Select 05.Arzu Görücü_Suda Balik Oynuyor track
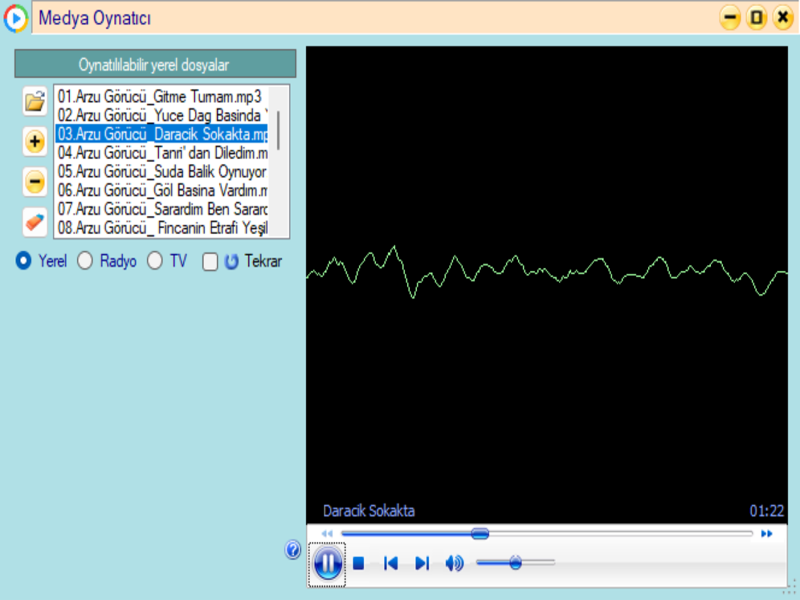 (x=161, y=172)
